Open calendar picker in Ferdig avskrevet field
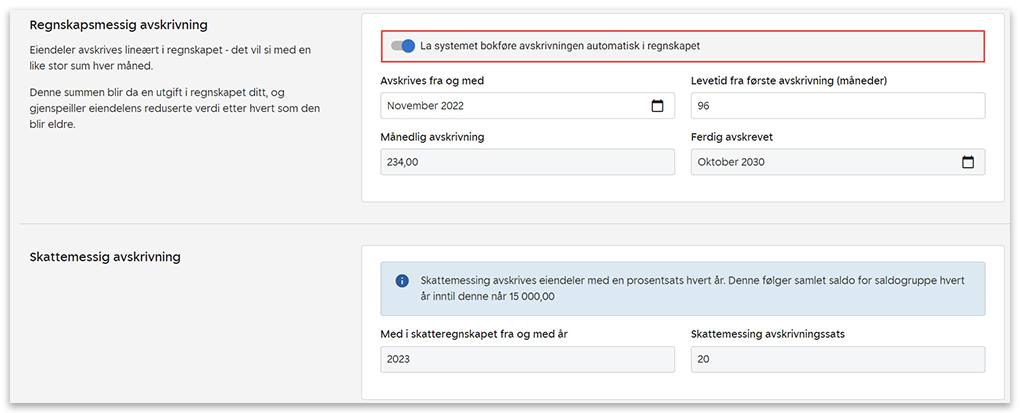The image size is (1020, 413). 967,162
